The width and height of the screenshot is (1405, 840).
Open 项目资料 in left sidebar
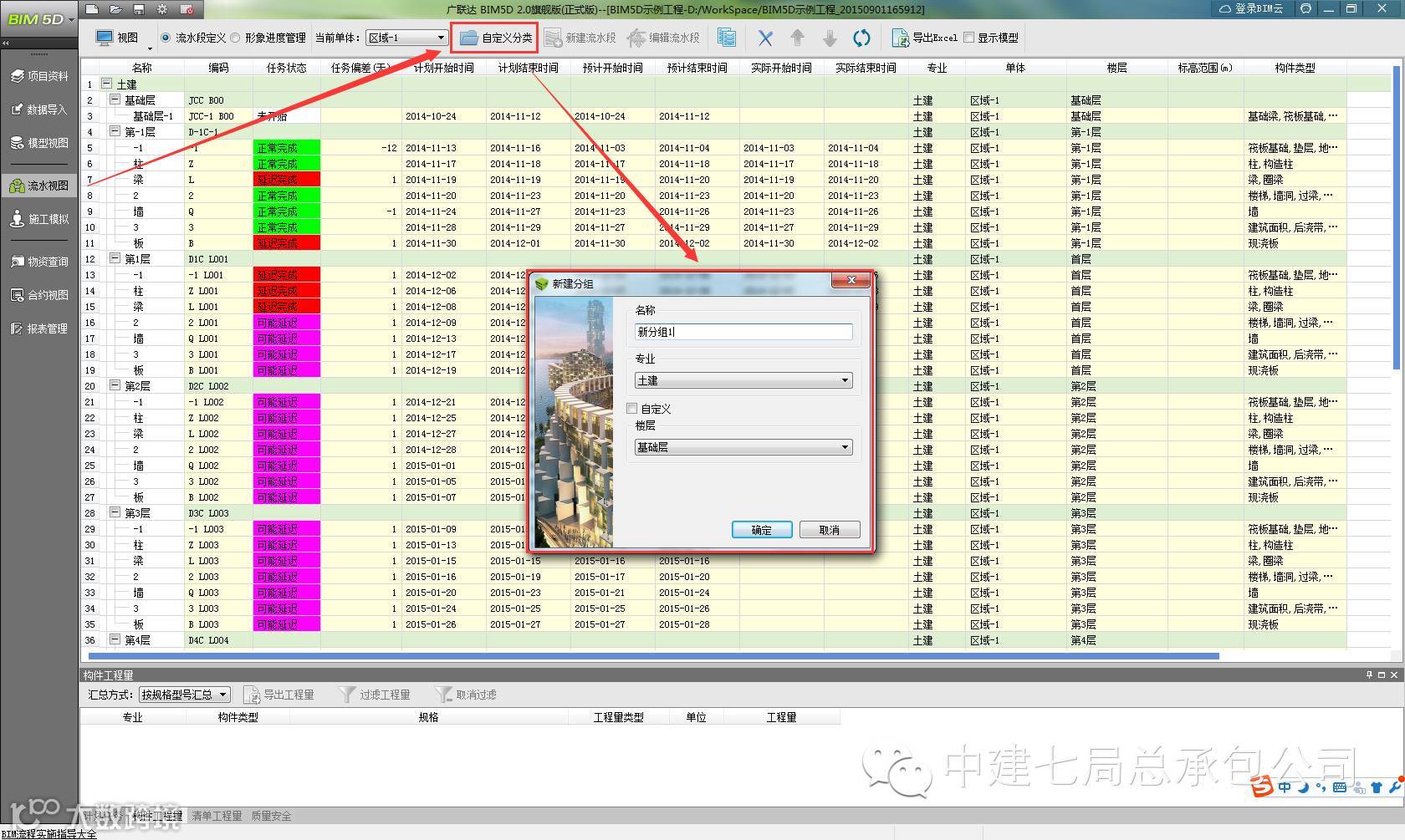tap(39, 76)
